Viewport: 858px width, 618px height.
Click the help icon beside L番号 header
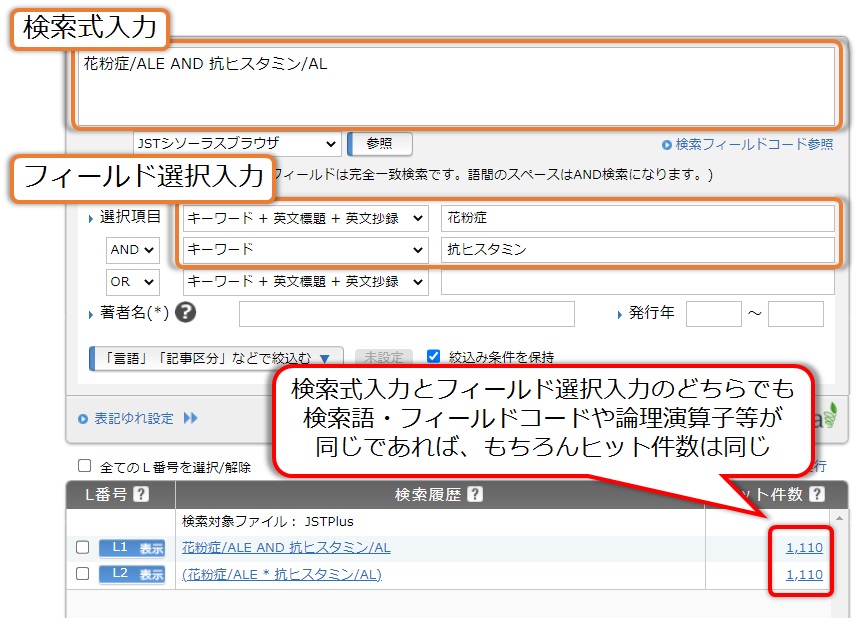tap(141, 494)
